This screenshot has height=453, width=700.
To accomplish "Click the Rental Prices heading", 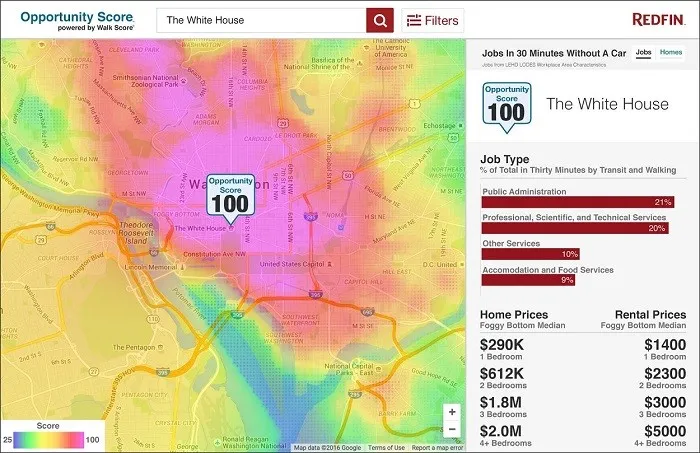I will tap(650, 315).
